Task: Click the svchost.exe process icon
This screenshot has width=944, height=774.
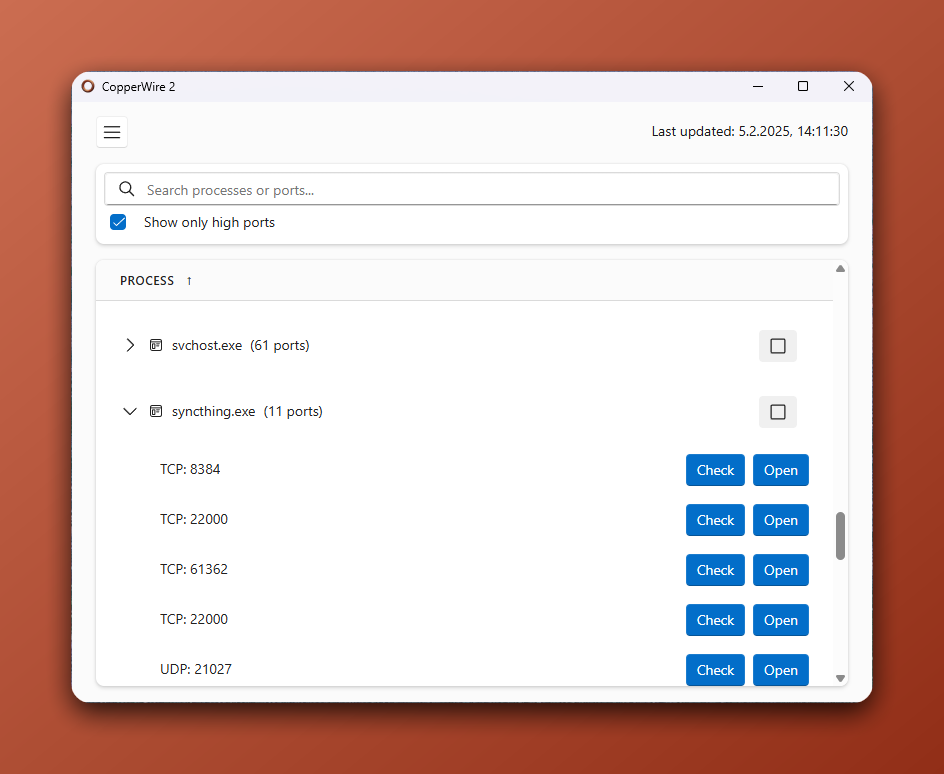Action: tap(156, 345)
